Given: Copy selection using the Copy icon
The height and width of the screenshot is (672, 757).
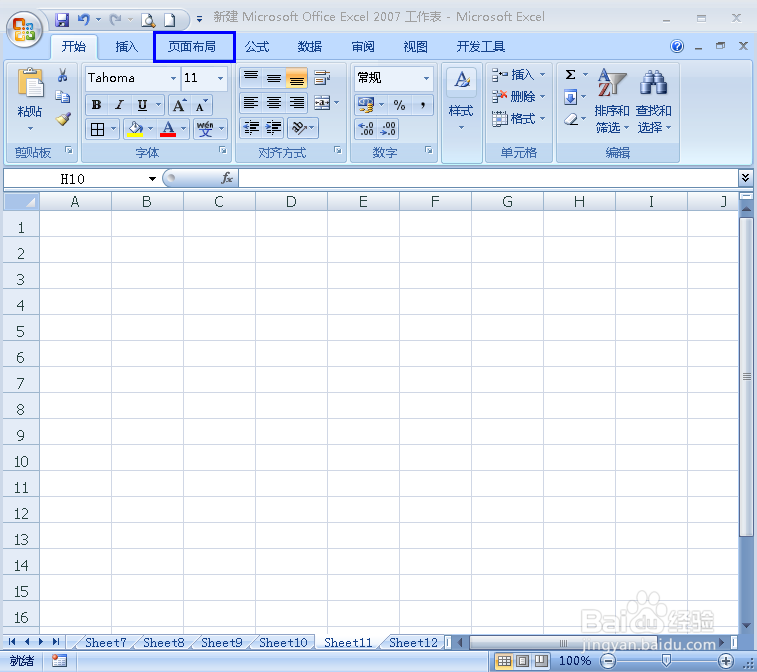Looking at the screenshot, I should 63,97.
